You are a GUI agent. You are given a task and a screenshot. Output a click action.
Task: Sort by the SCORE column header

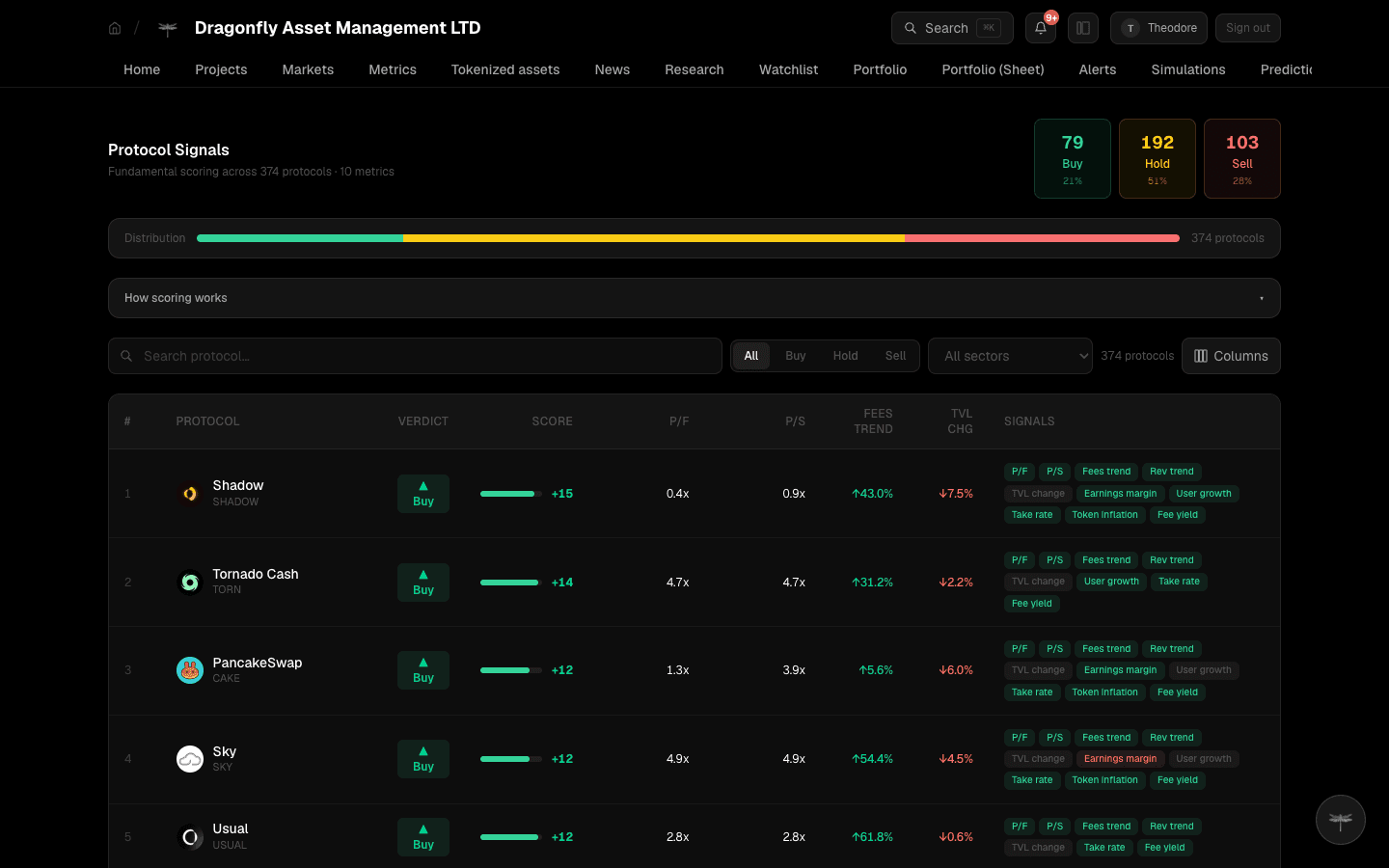click(552, 421)
